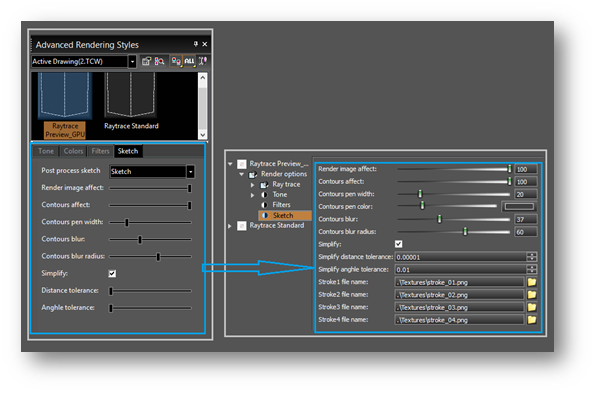This screenshot has width=596, height=394.
Task: Browse folder for Stroke1 file name
Action: [532, 282]
